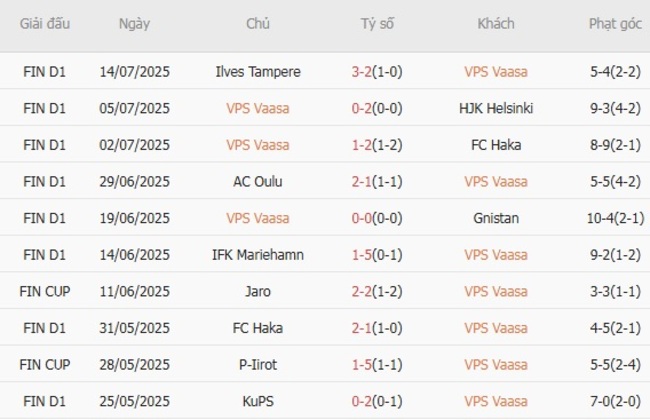Click the 3-2 score against Ilves Tampere

coord(363,72)
